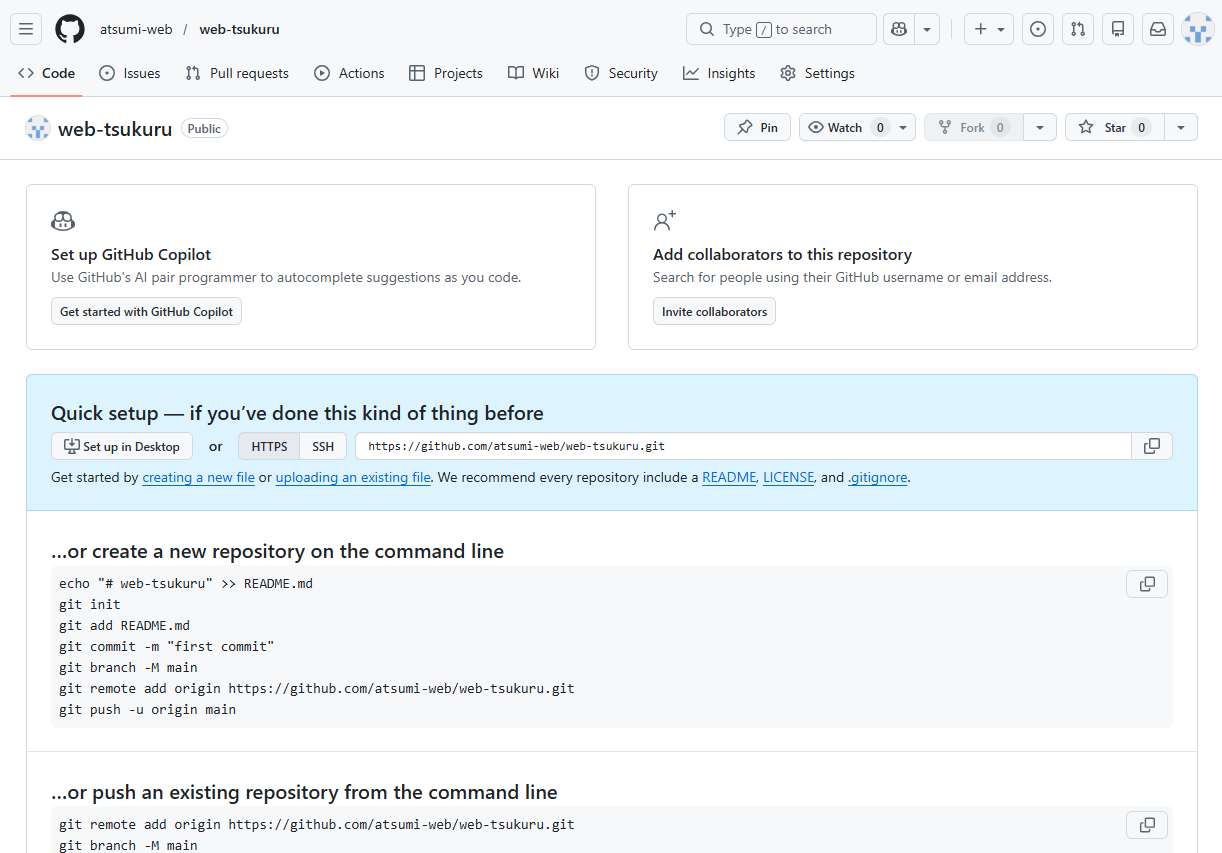This screenshot has height=853, width=1222.
Task: Open the Settings tab
Action: (817, 73)
